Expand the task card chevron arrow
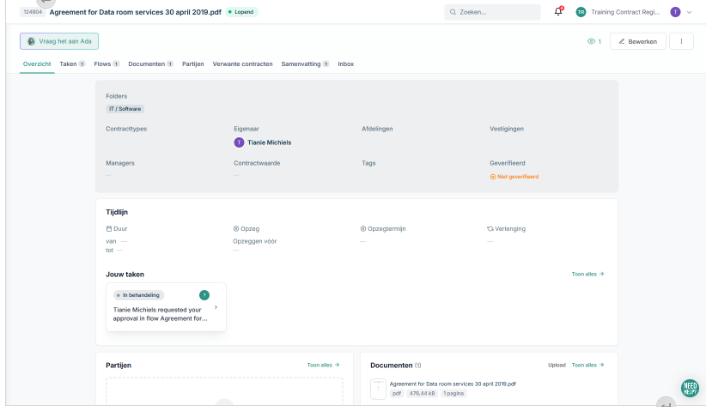Image resolution: width=706 pixels, height=407 pixels. pyautogui.click(x=216, y=307)
